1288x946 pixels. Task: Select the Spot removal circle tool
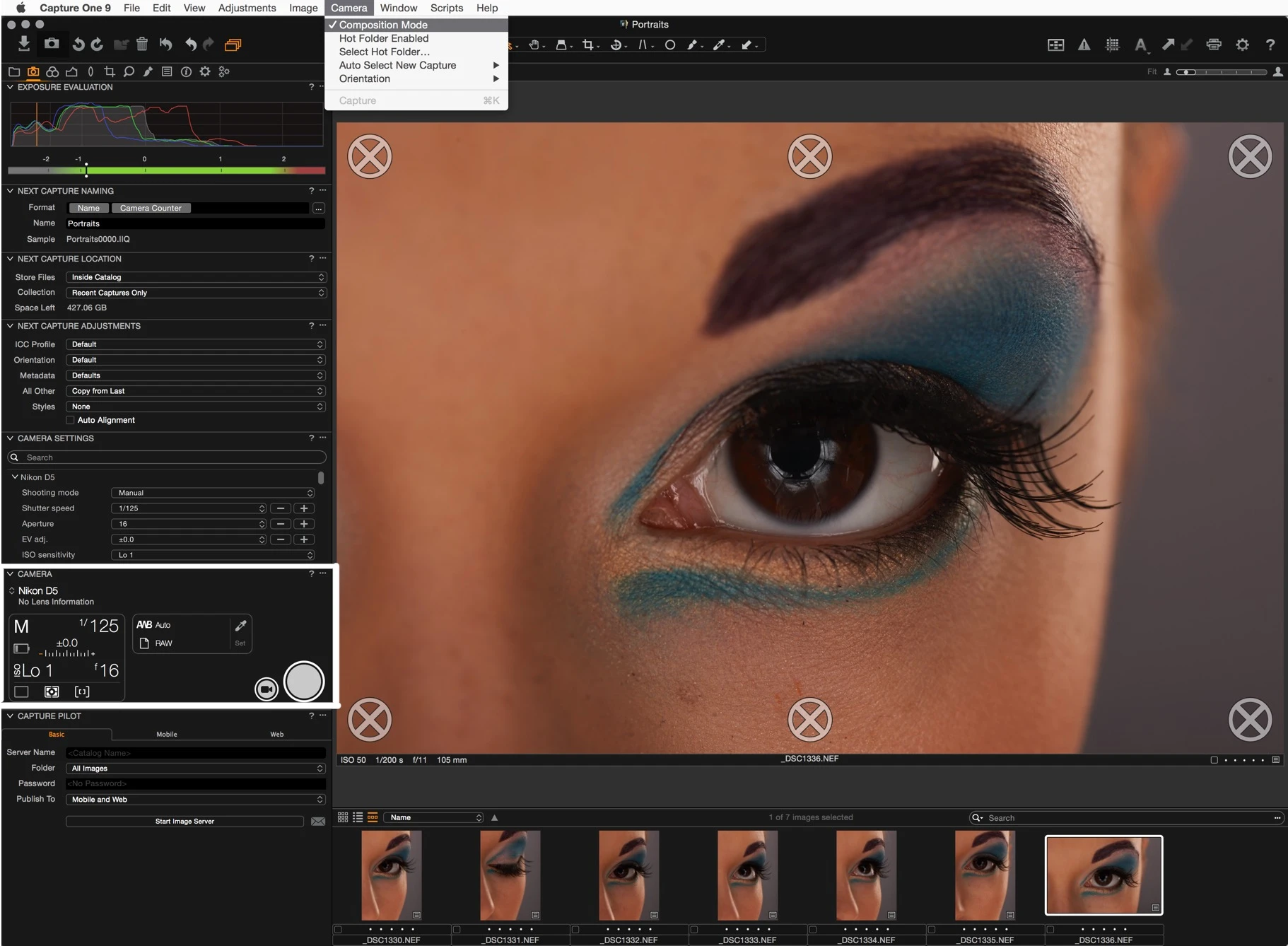tap(670, 45)
